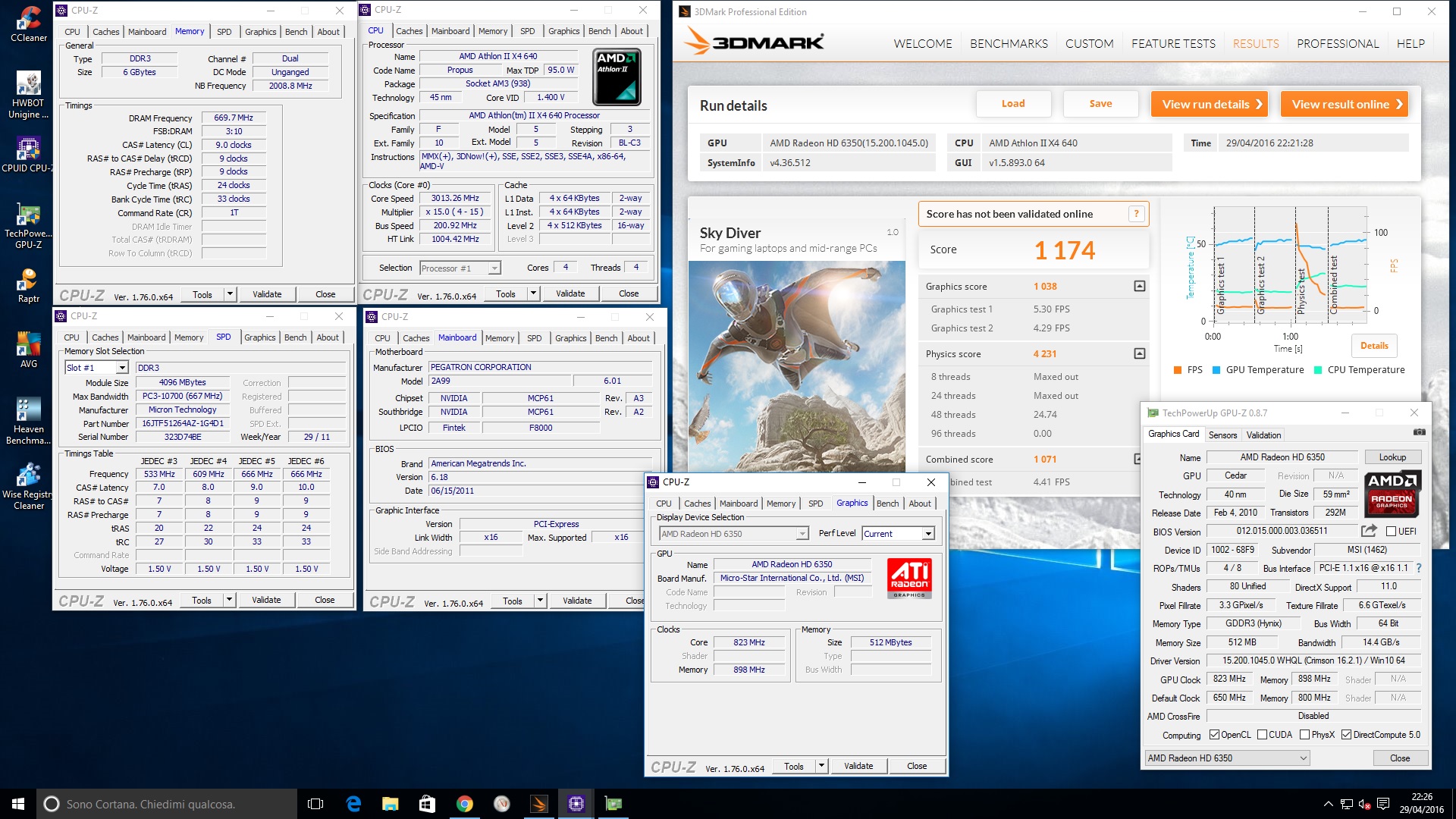Launch Microsoft Edge from taskbar
1456x819 pixels.
pos(353,804)
